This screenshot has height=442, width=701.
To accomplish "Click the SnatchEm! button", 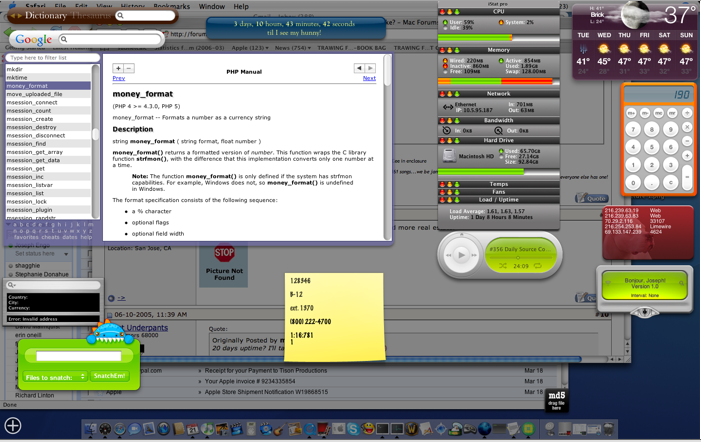I will point(110,376).
